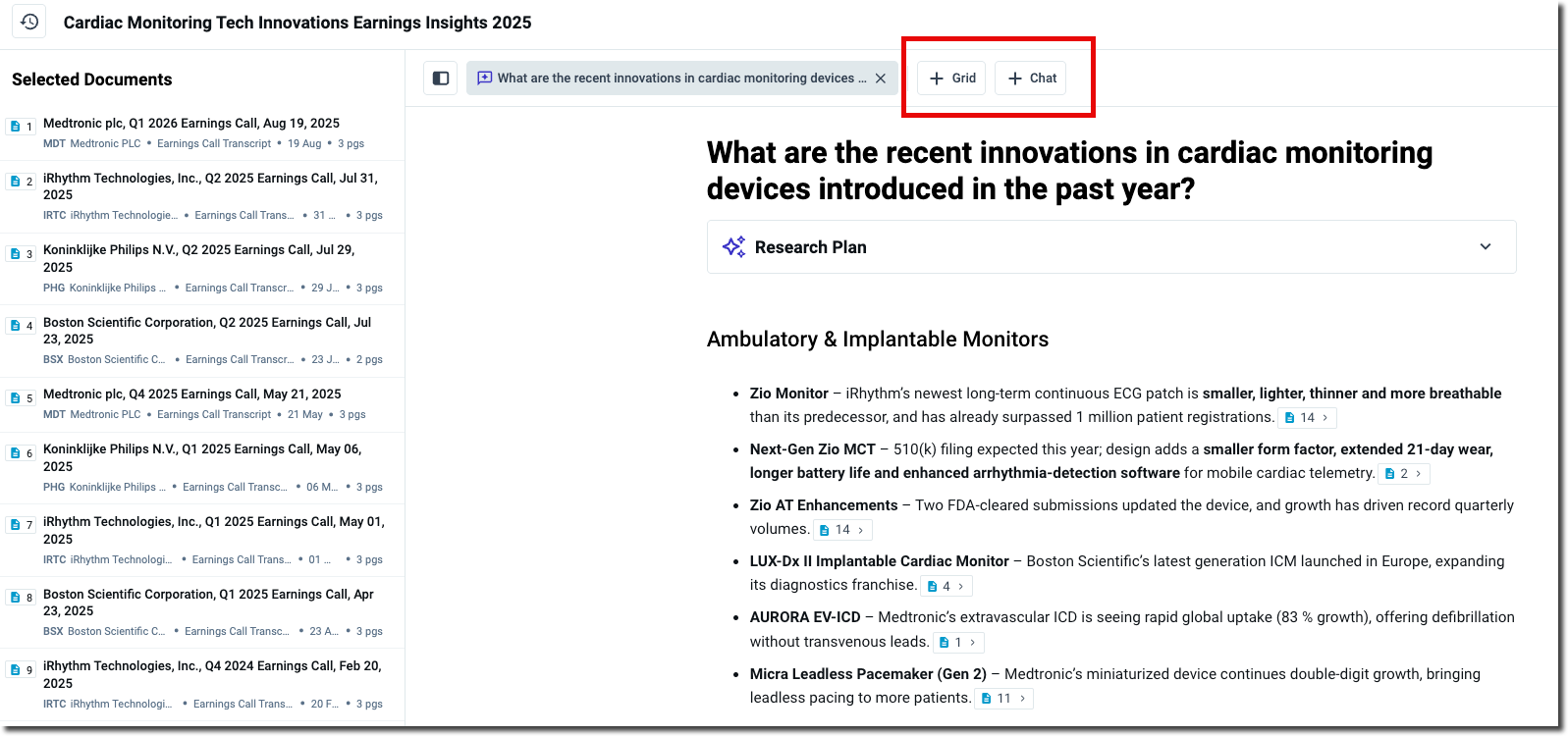Expand citation 4 for LUX-Dx II
This screenshot has width=1568, height=736.
tap(946, 586)
